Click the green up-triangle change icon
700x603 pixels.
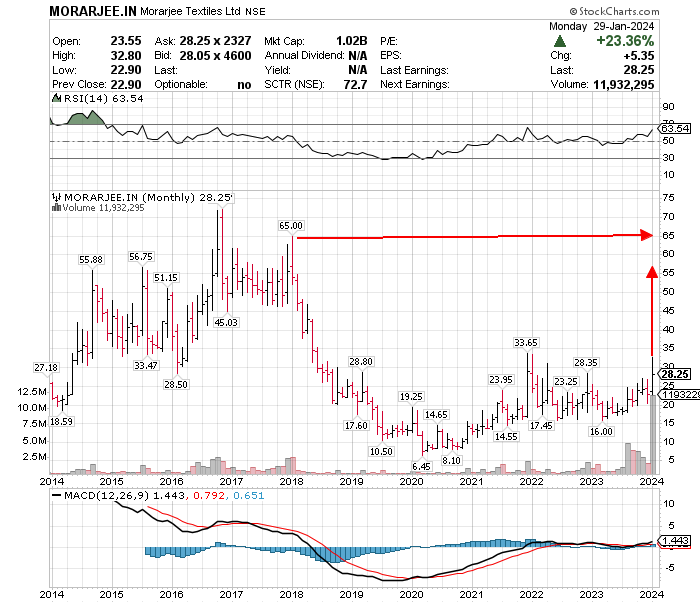[x=559, y=42]
